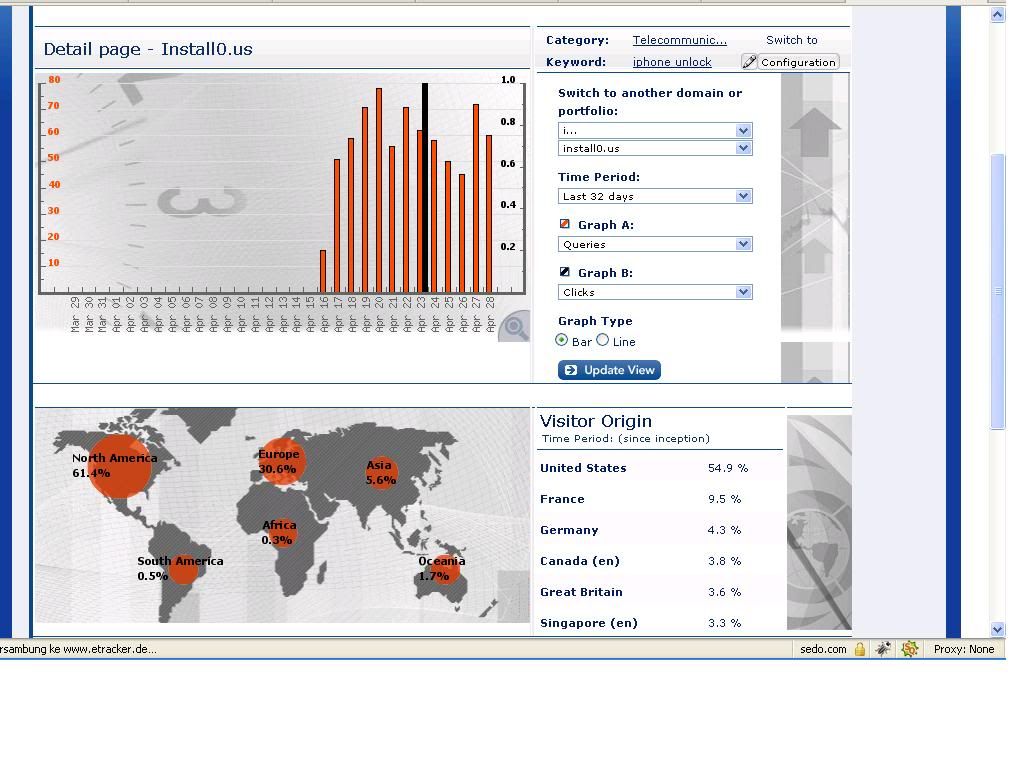
Task: Click the Firebug bug icon in status bar
Action: coord(883,649)
